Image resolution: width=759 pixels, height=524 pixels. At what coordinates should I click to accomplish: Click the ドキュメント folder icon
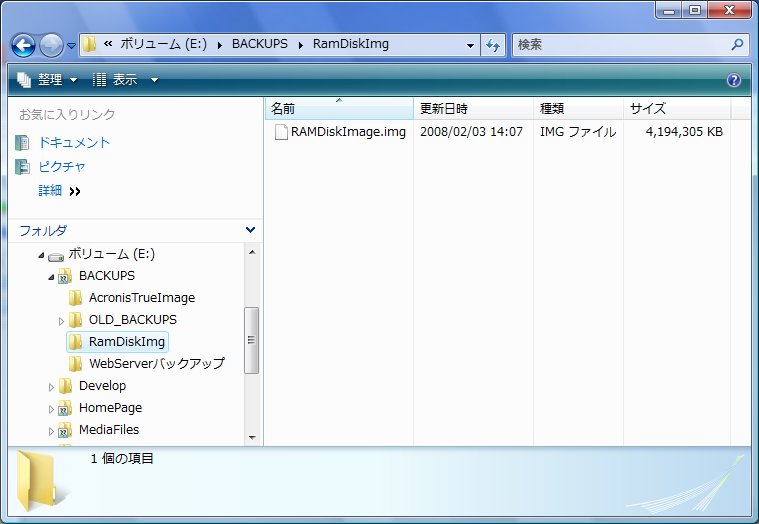pyautogui.click(x=22, y=142)
